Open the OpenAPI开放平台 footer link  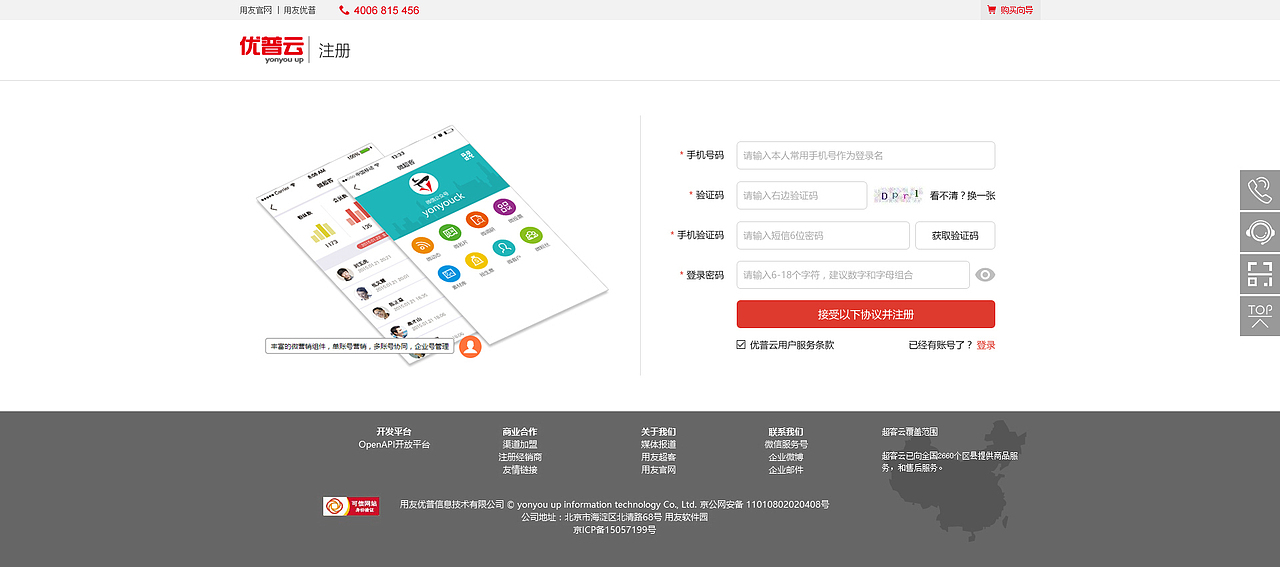(x=394, y=445)
